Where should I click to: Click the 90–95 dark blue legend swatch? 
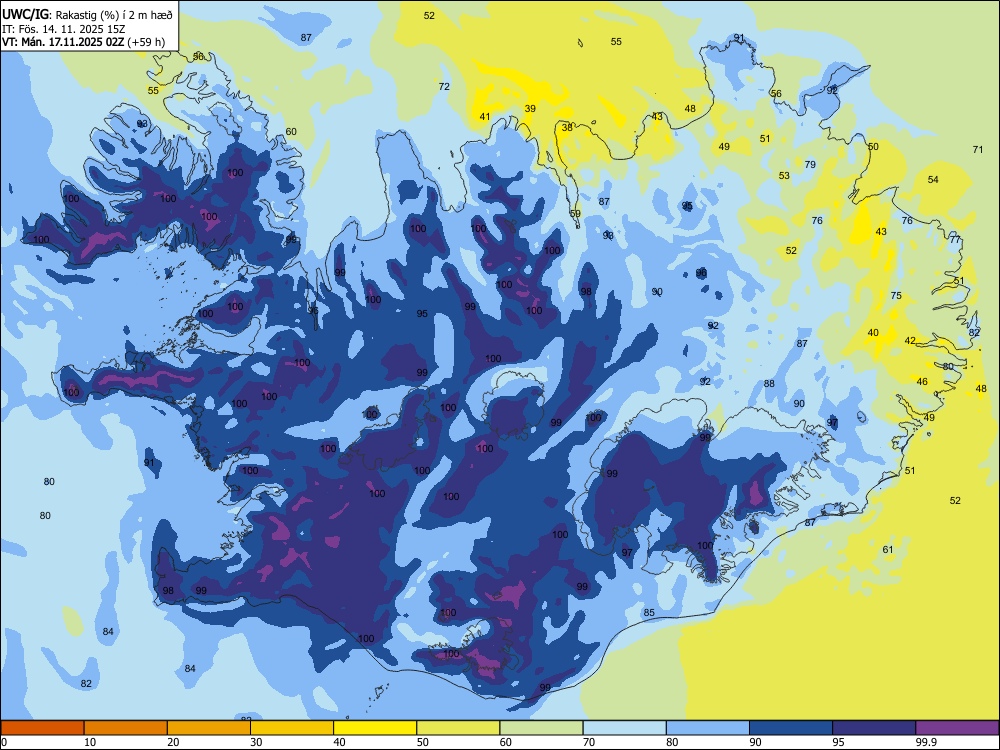[791, 728]
